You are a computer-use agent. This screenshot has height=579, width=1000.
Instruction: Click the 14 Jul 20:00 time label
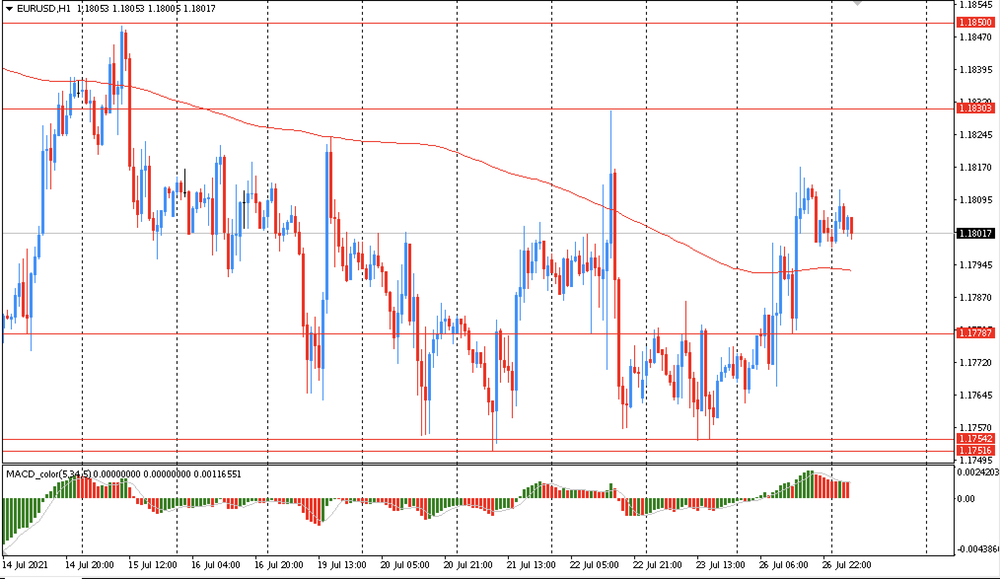[90, 565]
